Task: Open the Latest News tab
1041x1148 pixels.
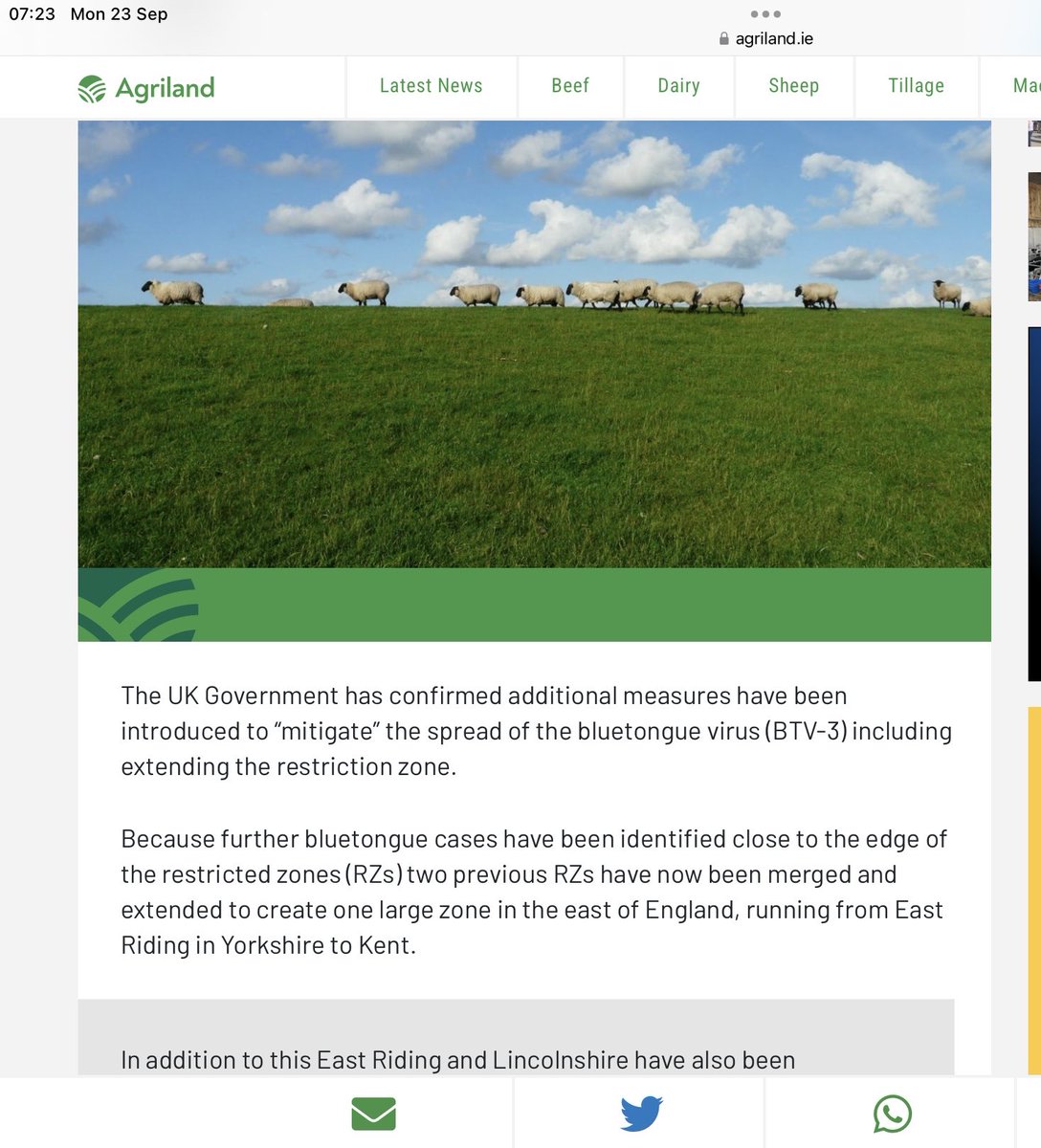Action: [432, 86]
